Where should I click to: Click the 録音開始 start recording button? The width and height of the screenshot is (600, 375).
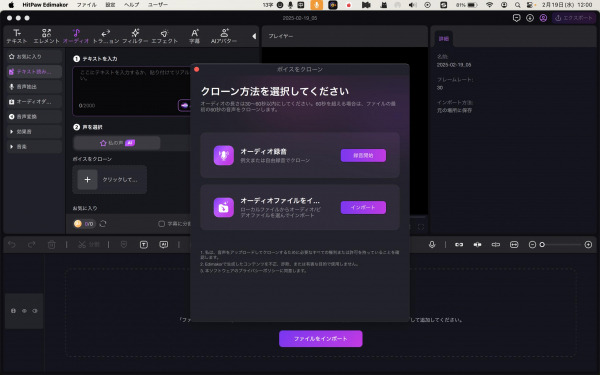tap(363, 155)
